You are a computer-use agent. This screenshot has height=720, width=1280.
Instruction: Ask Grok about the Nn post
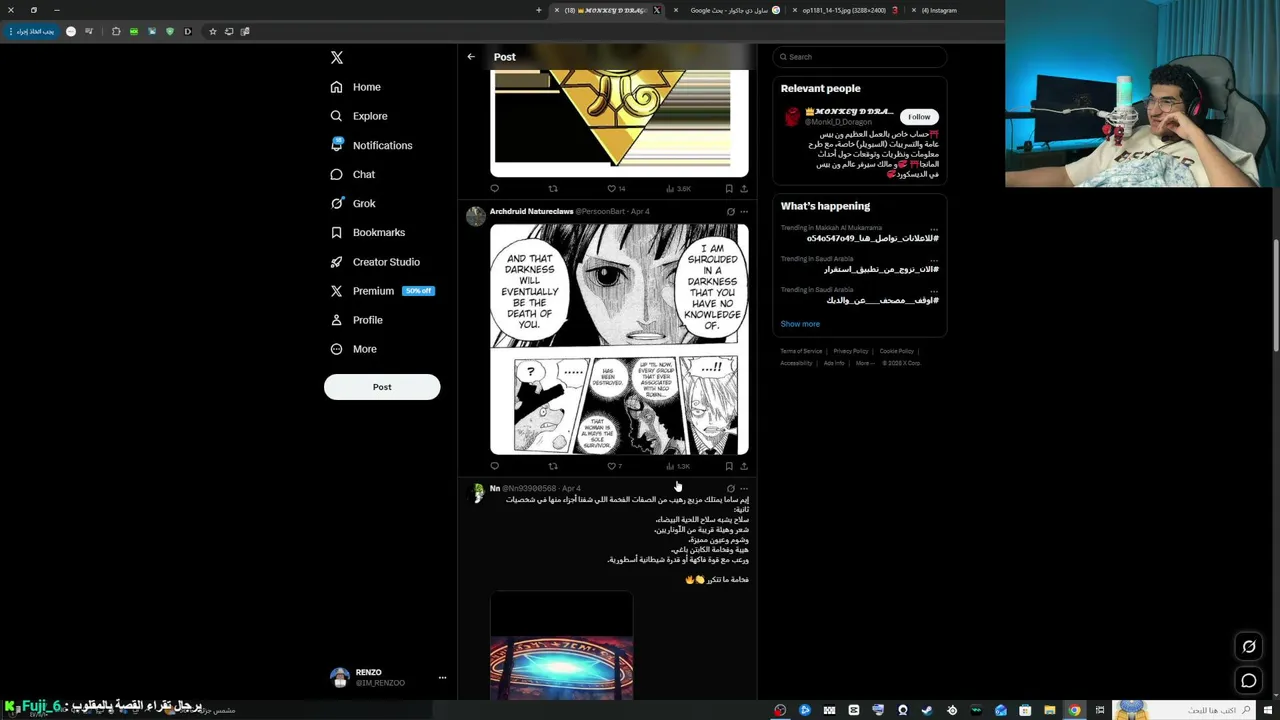pyautogui.click(x=730, y=489)
